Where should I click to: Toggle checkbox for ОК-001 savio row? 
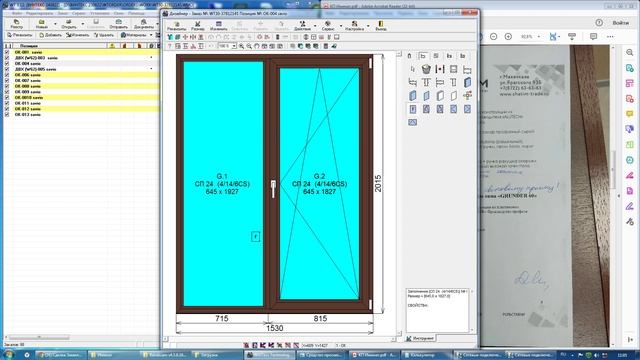[7, 52]
